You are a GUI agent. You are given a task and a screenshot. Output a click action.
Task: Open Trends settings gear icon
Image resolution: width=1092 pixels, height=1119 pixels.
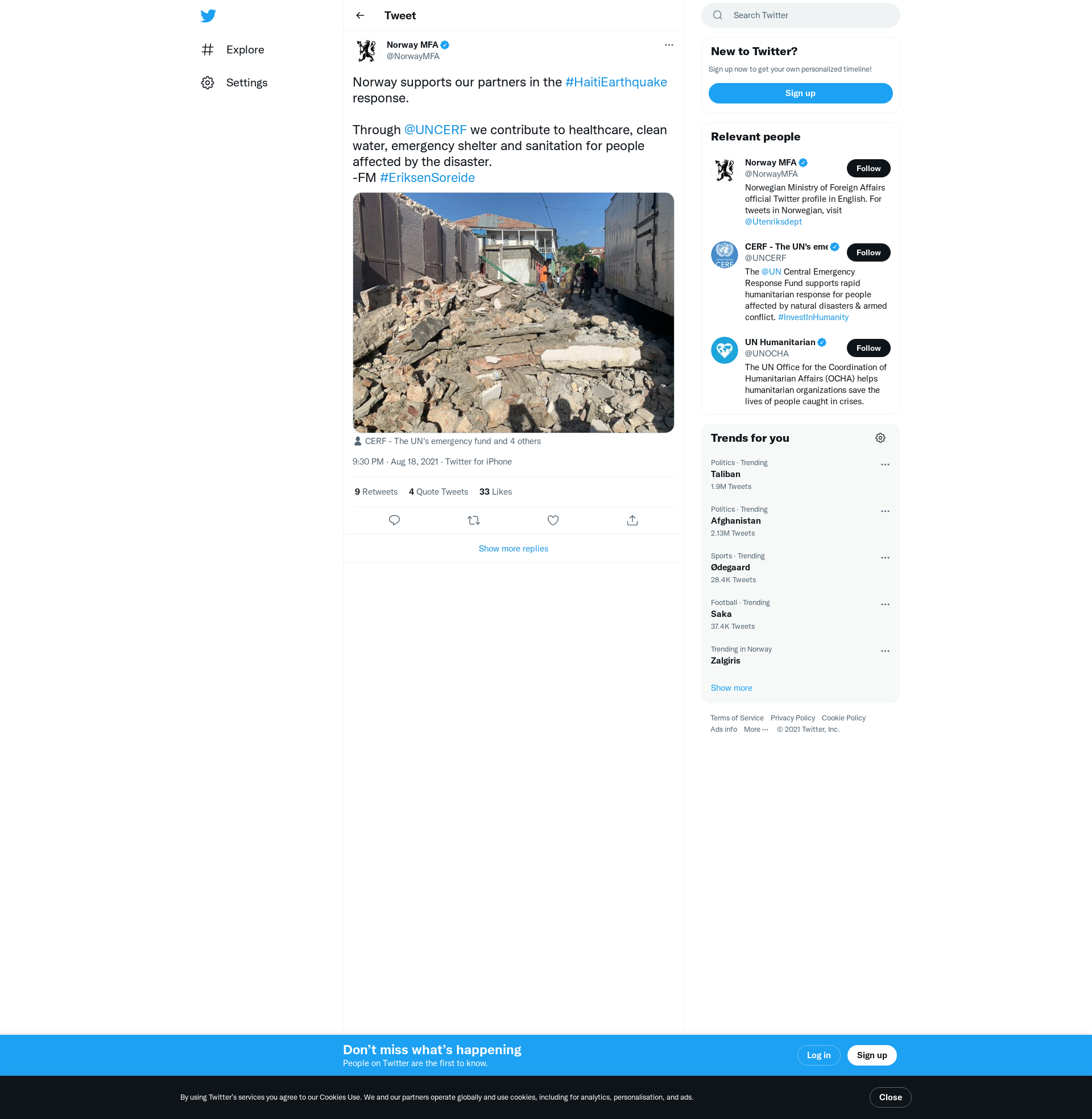880,438
